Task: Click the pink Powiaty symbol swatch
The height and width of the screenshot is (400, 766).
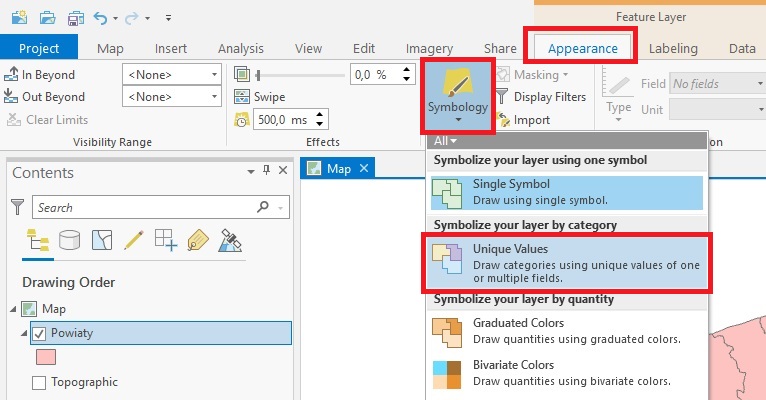Action: pos(46,357)
